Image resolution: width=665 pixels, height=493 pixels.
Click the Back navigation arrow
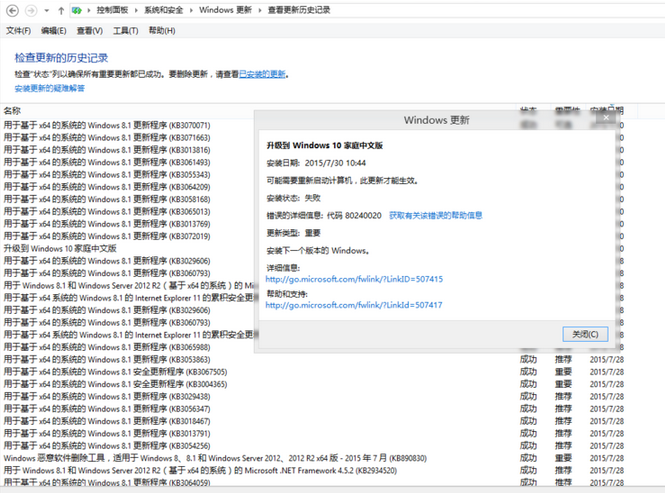tap(13, 11)
